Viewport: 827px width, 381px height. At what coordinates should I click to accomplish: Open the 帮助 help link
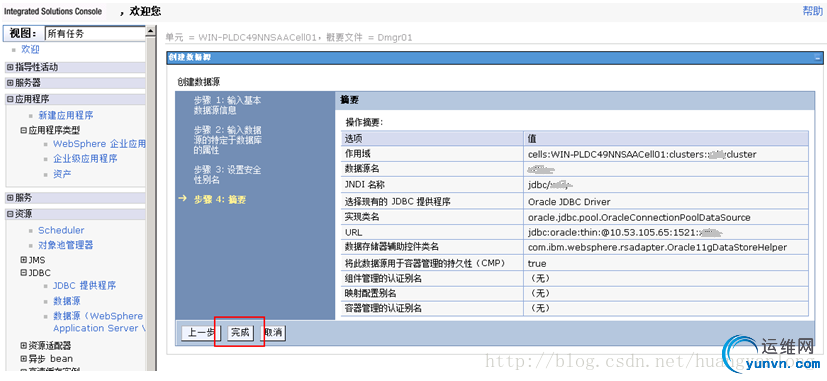coord(812,11)
